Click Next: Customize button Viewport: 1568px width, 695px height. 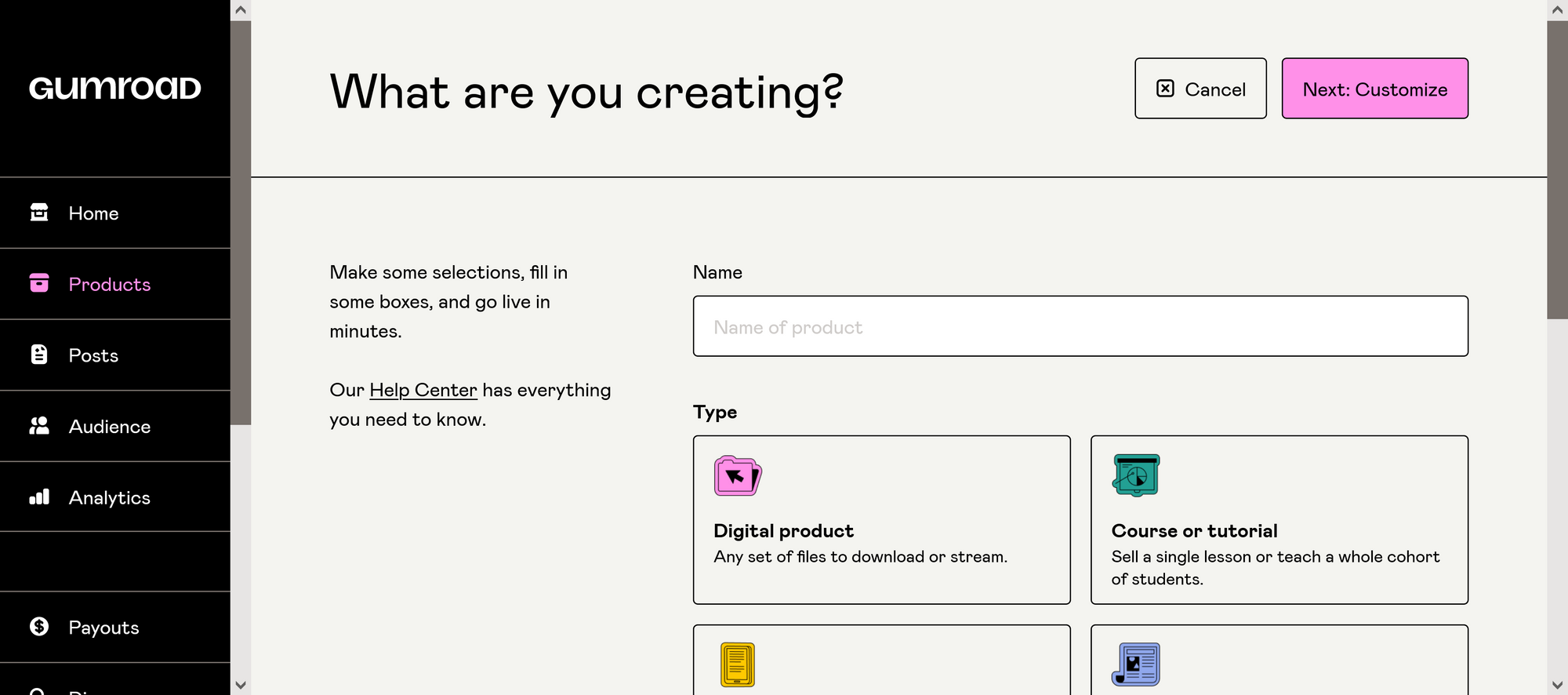[x=1375, y=89]
